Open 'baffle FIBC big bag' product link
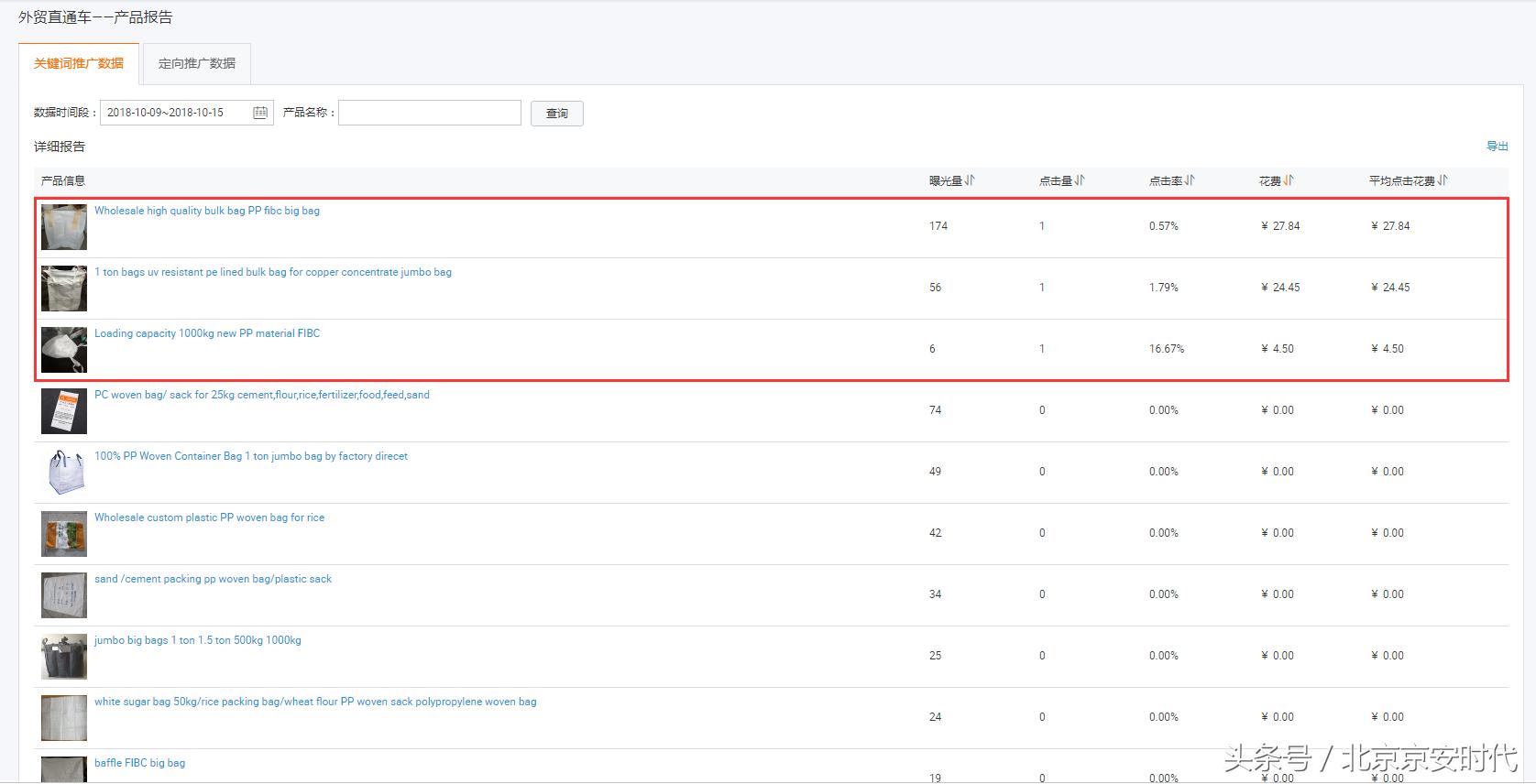This screenshot has width=1536, height=784. (139, 763)
